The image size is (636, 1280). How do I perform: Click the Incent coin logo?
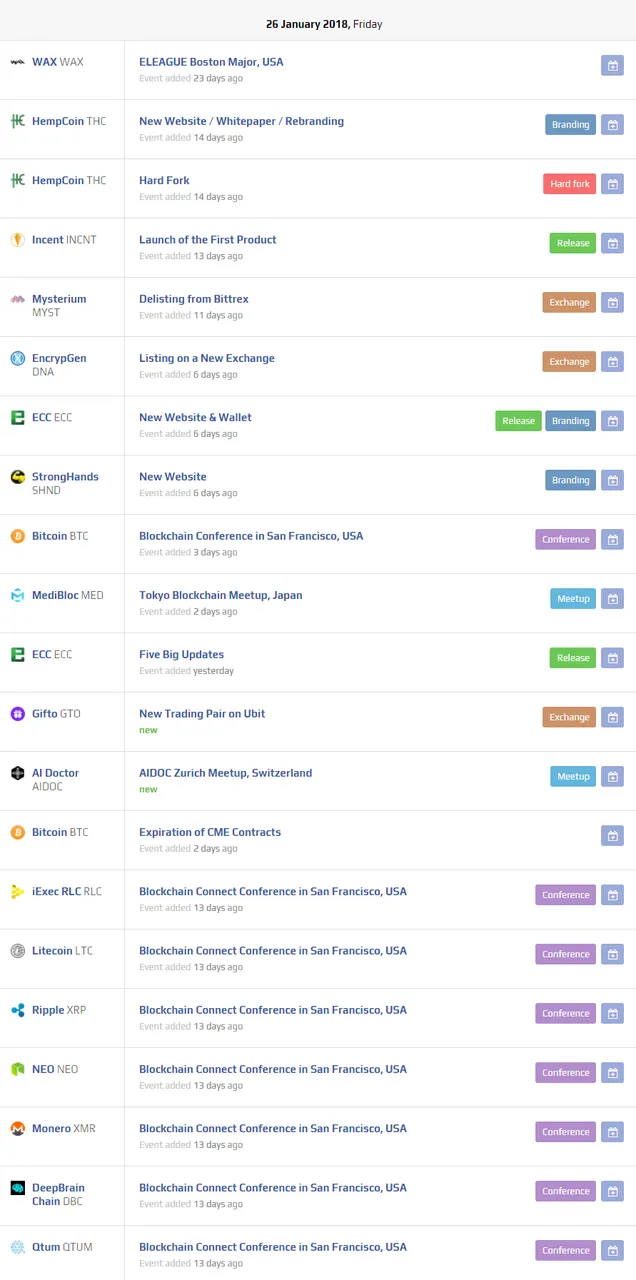click(x=17, y=240)
